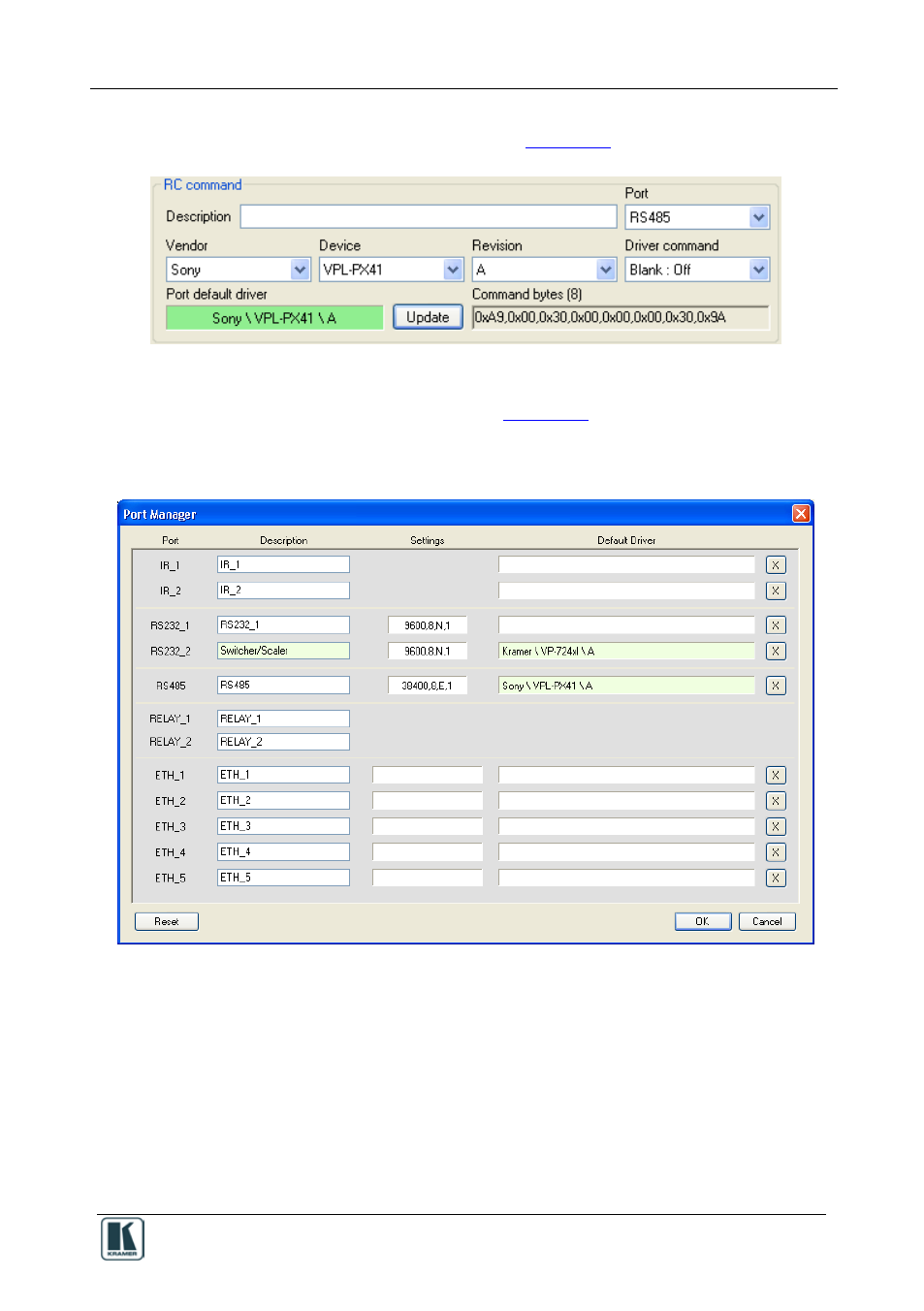Click the Command bytes field
The width and height of the screenshot is (924, 1311).
point(621,317)
